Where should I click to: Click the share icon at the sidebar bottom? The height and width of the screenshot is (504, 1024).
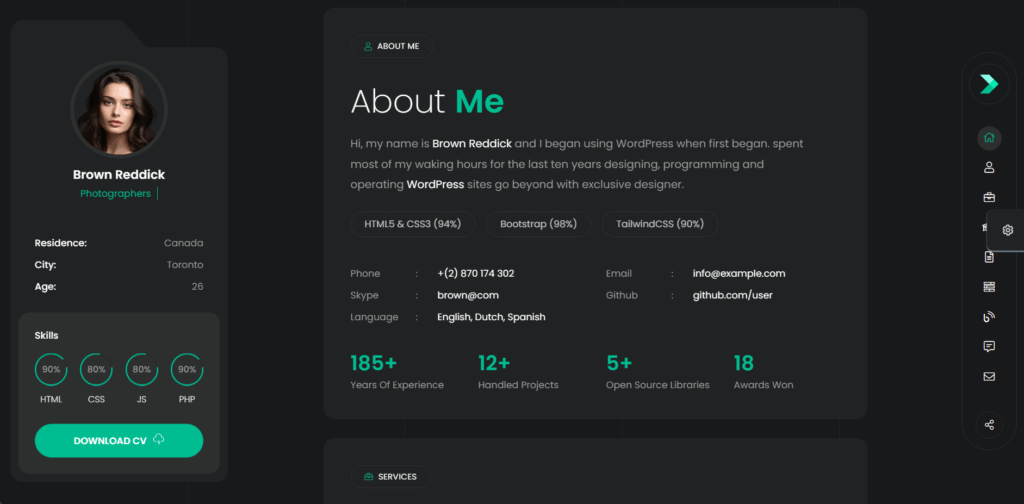tap(989, 425)
